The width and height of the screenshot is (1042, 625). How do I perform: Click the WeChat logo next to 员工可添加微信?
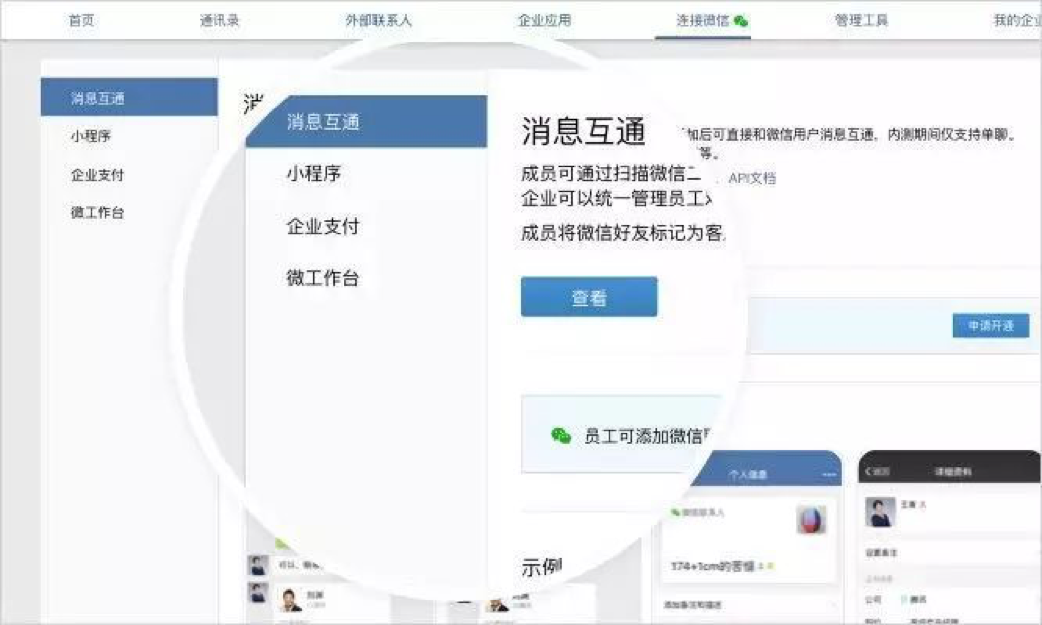[561, 435]
